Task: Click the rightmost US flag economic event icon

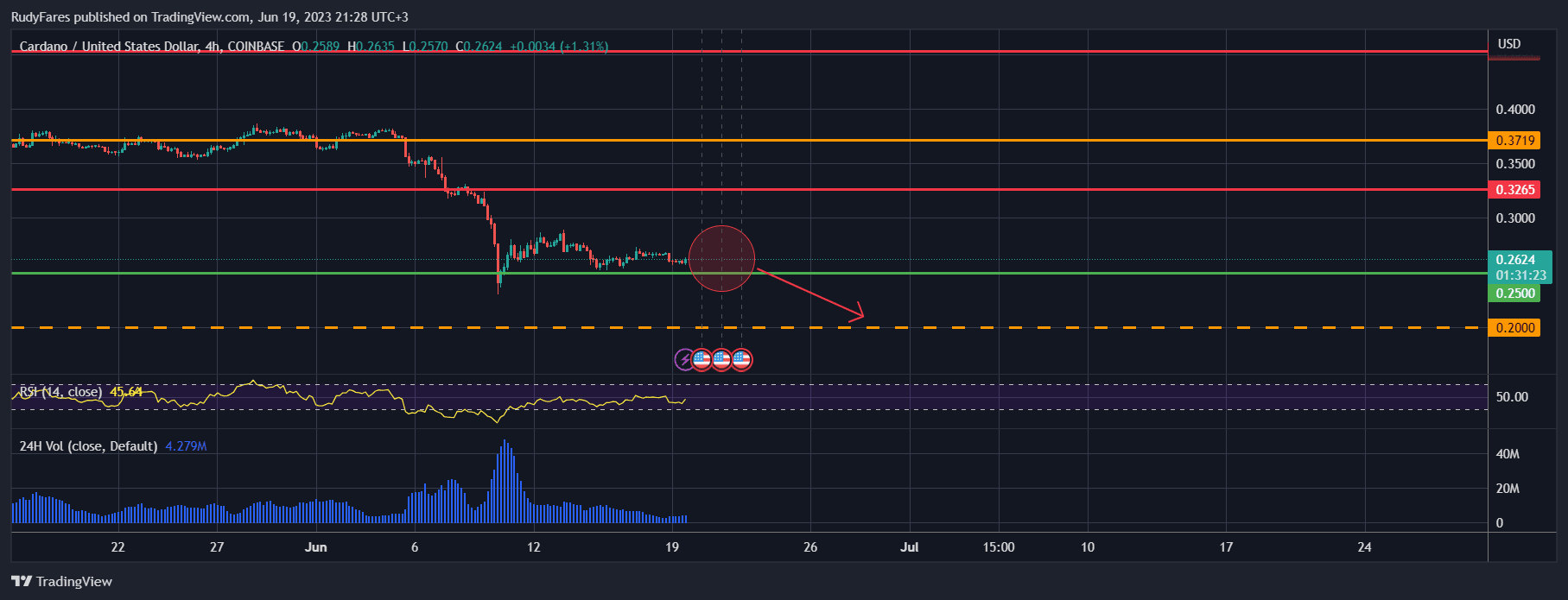Action: (741, 359)
